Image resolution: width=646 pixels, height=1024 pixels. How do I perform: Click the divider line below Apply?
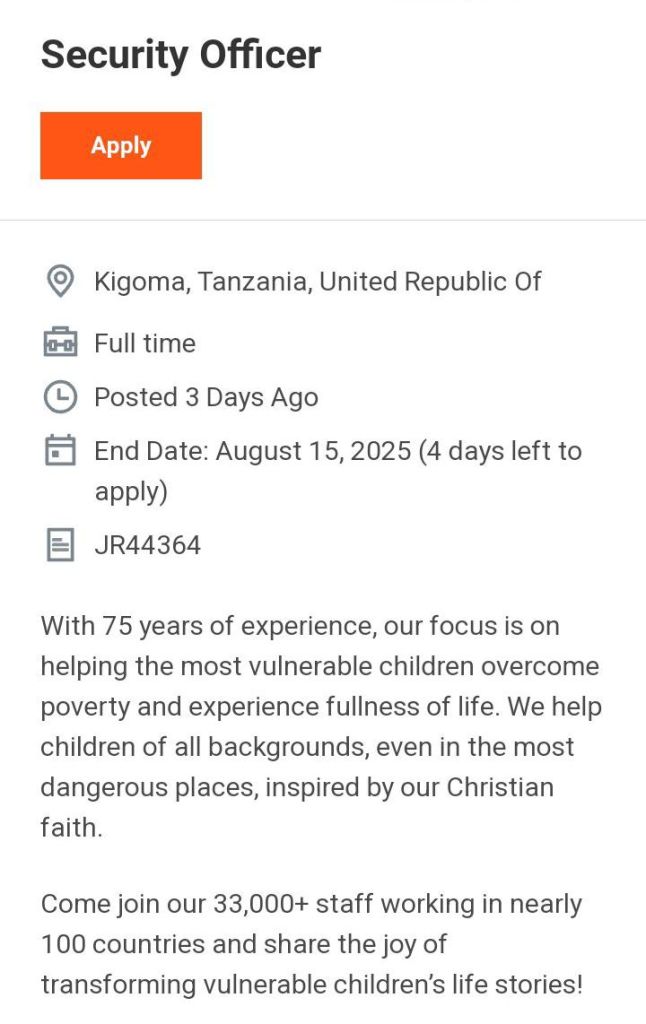(323, 220)
